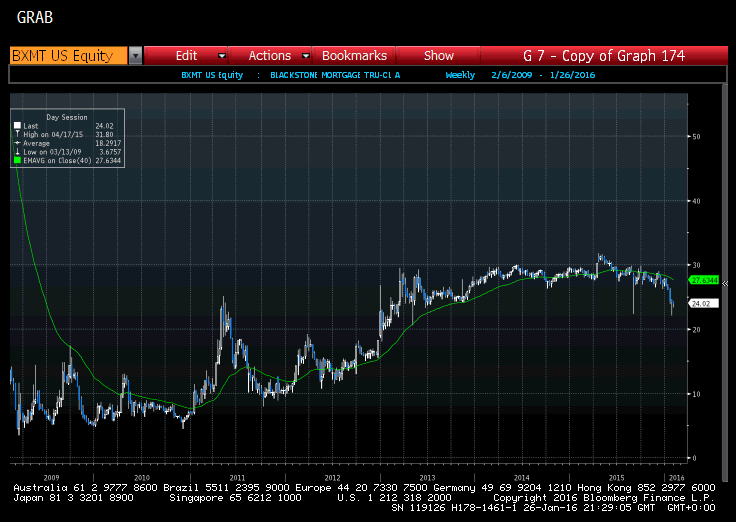
Task: Click the EMAVG value 27.6344 in legend
Action: pos(108,161)
